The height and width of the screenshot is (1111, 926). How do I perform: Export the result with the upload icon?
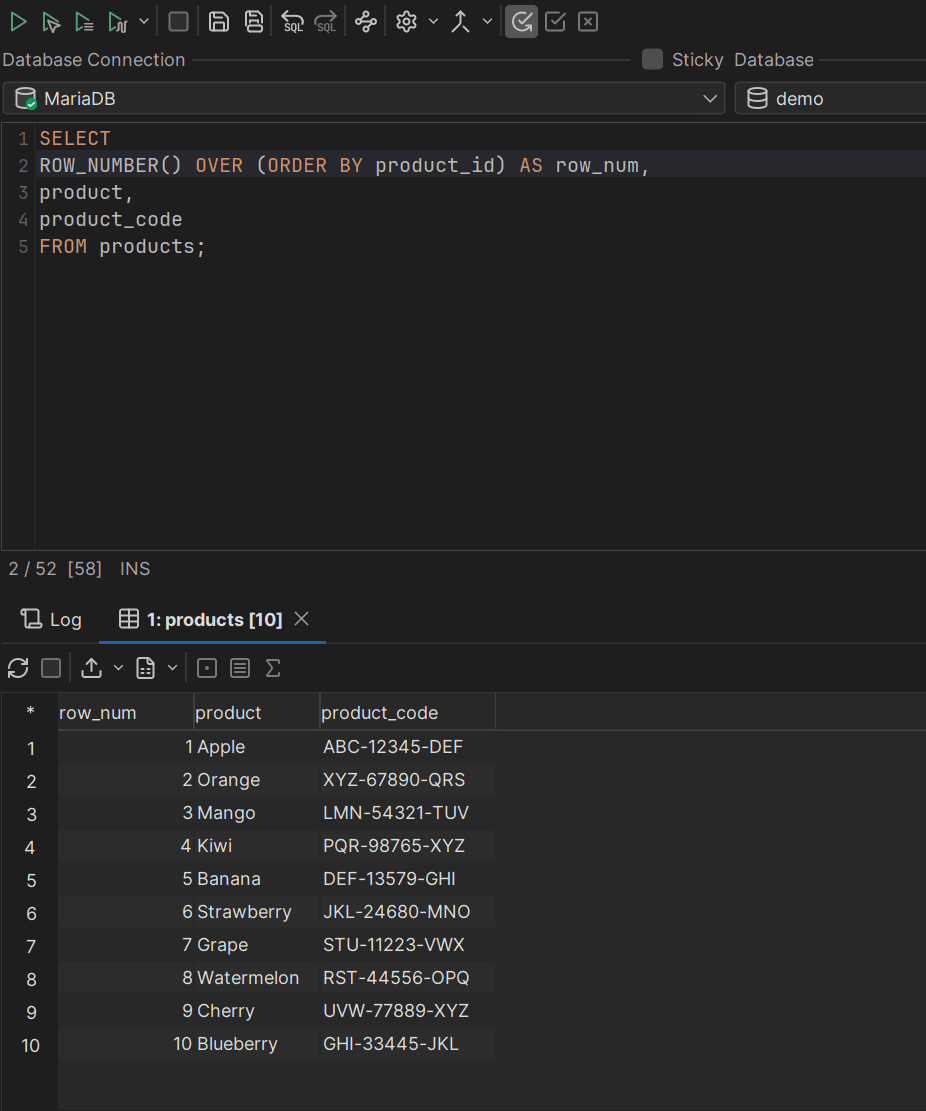click(91, 668)
